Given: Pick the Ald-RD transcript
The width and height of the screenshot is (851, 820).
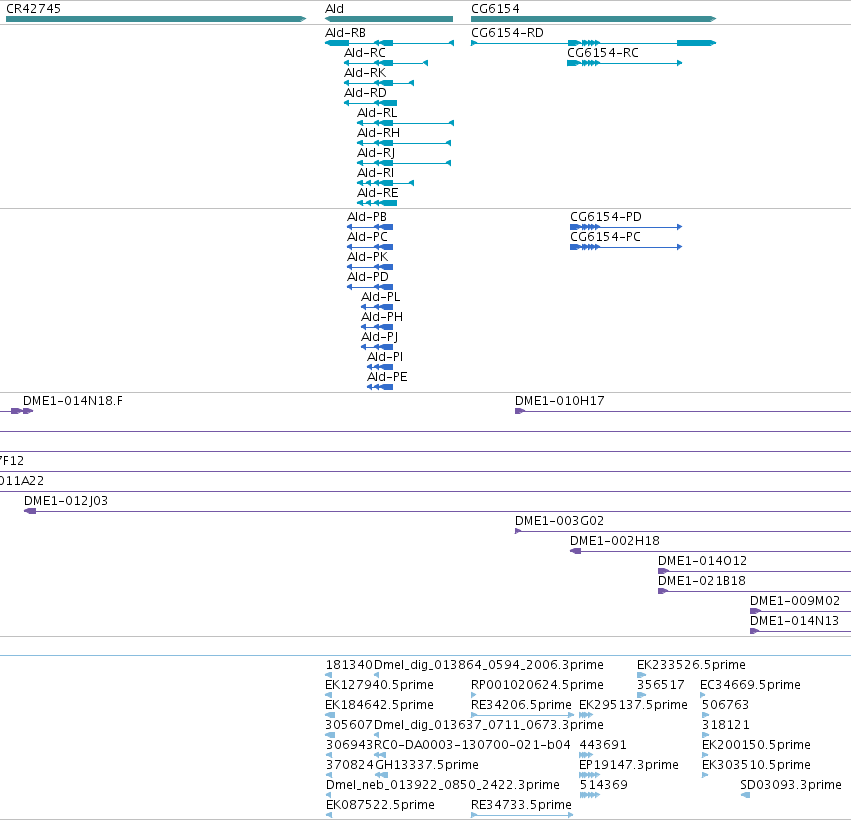Looking at the screenshot, I should 370,103.
